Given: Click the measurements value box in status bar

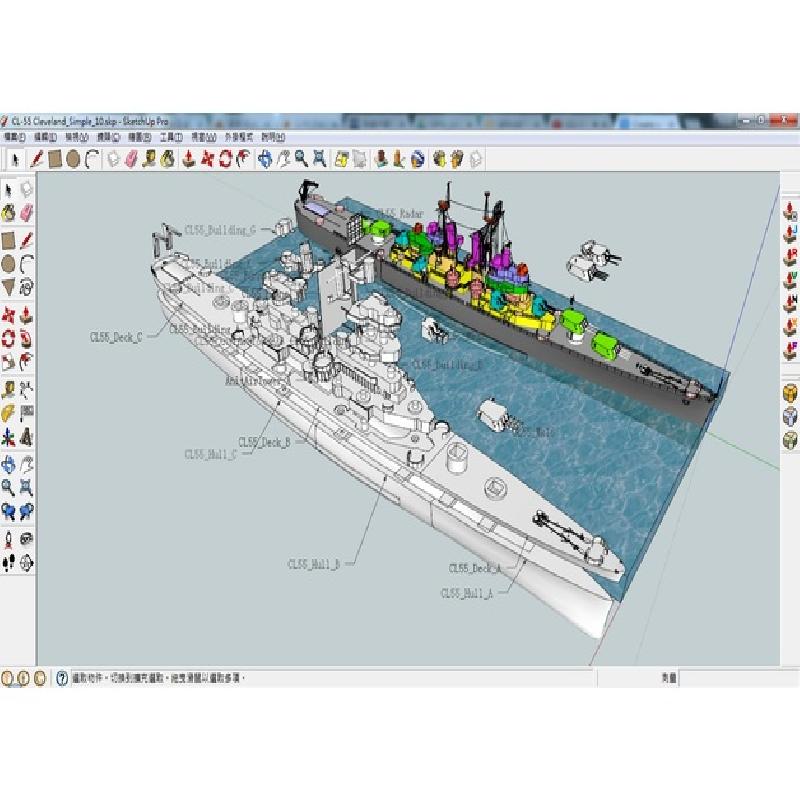Looking at the screenshot, I should tap(738, 678).
